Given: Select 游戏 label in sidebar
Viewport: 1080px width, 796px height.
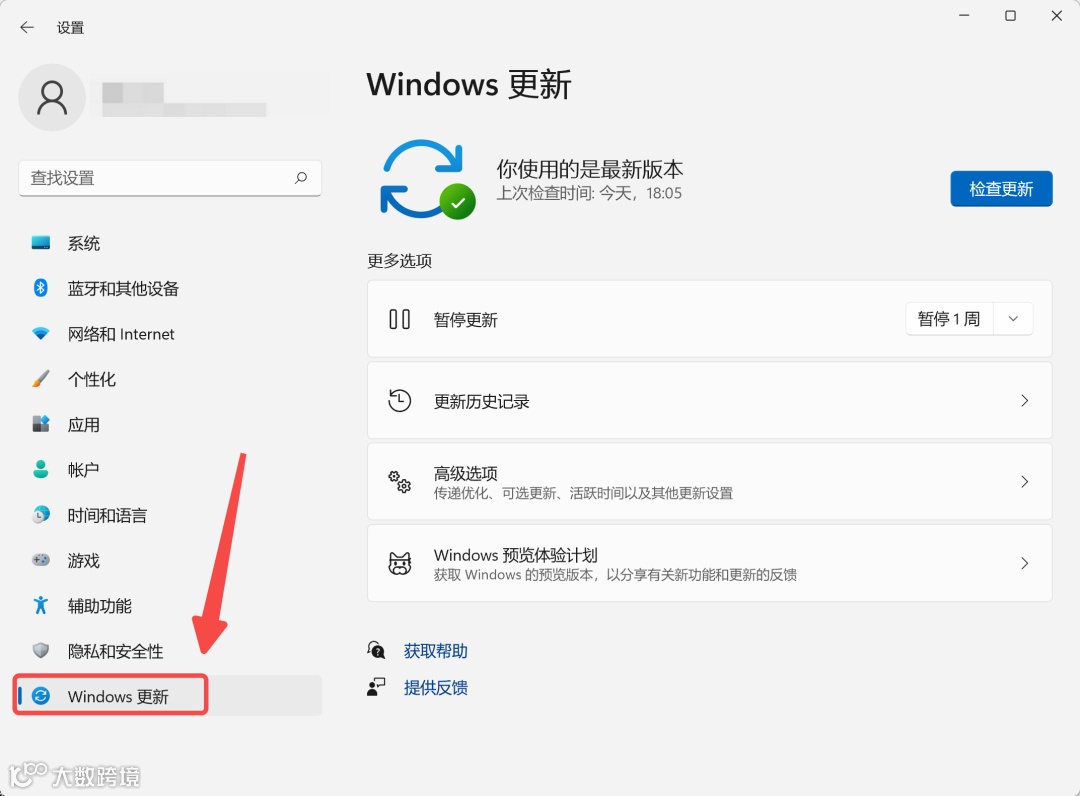Looking at the screenshot, I should 83,561.
